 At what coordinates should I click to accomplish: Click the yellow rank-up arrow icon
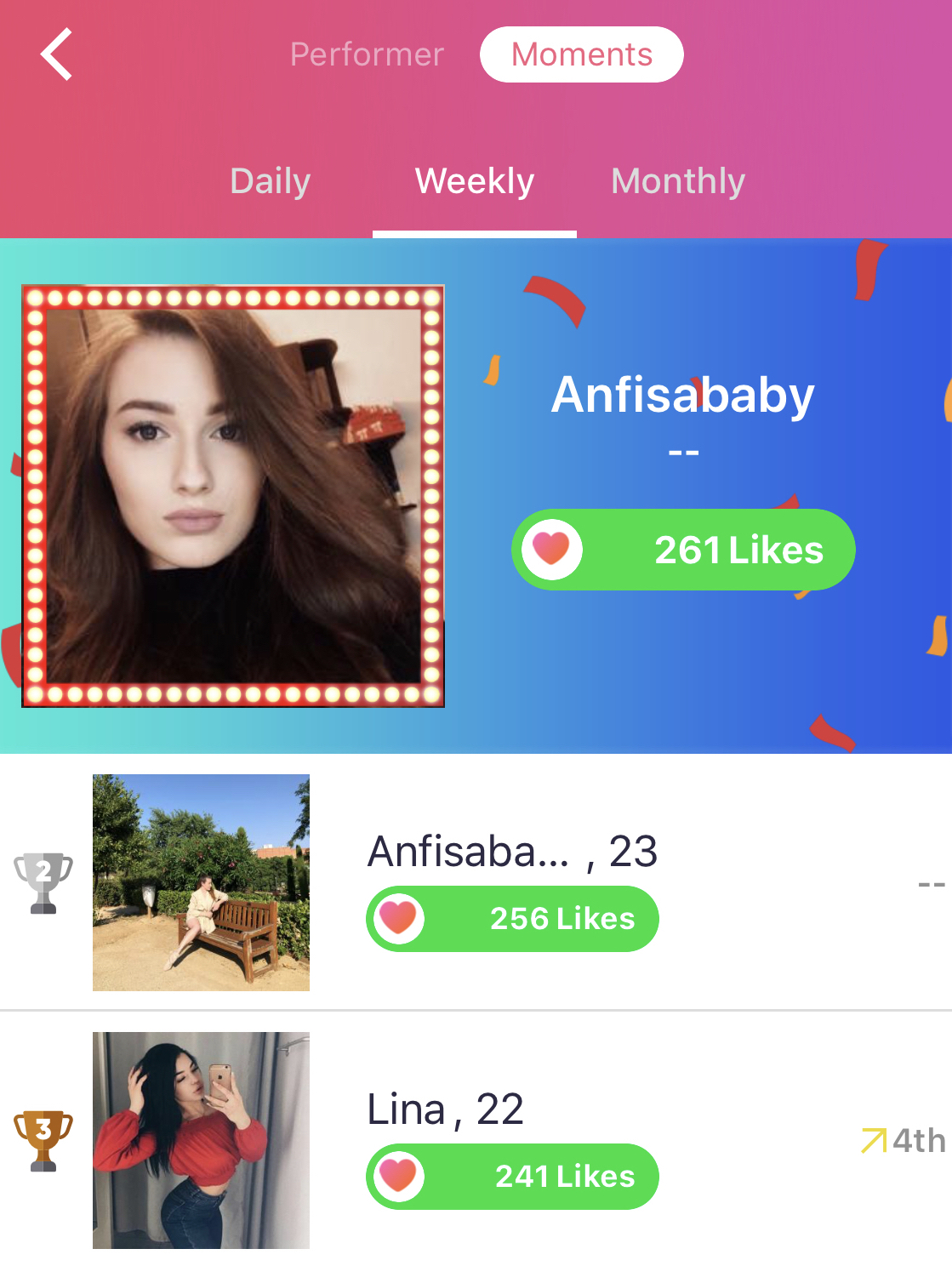point(874,1140)
